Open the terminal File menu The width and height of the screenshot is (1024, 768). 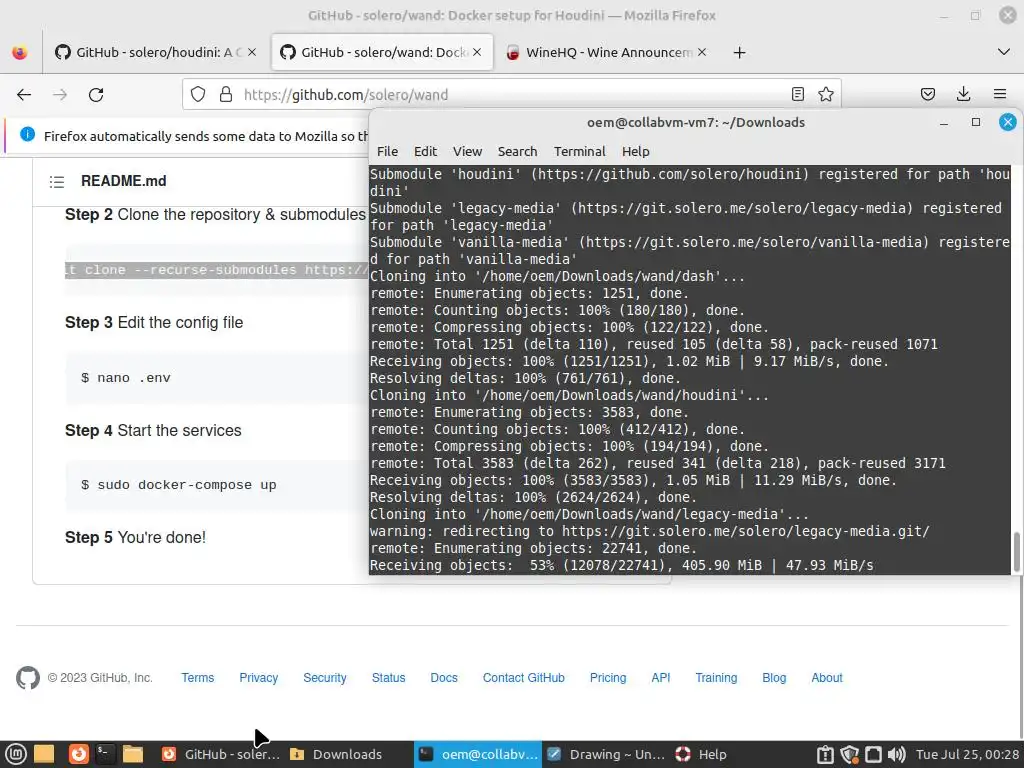coord(387,152)
